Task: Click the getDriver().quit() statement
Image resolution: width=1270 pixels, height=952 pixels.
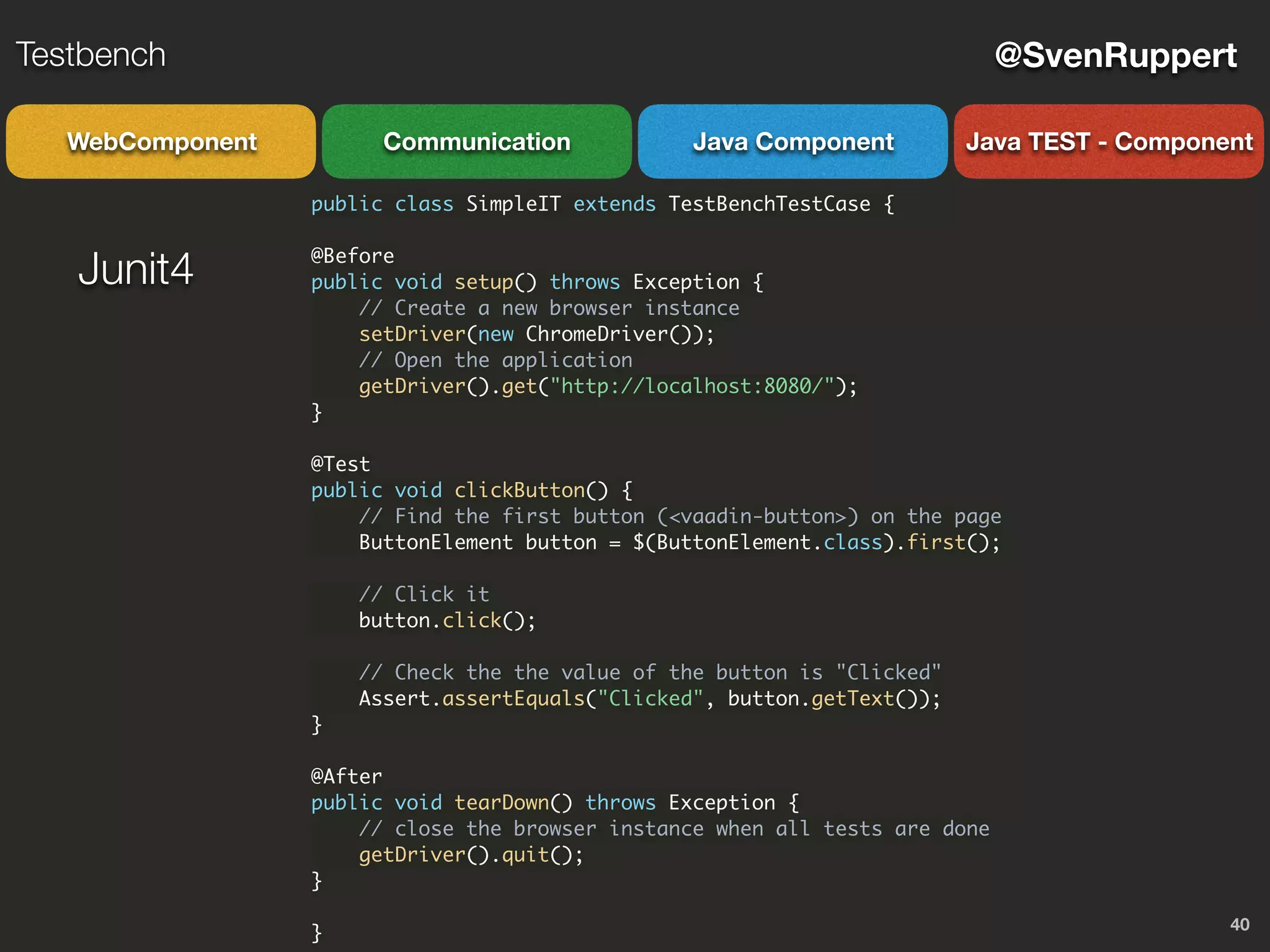Action: (x=470, y=855)
